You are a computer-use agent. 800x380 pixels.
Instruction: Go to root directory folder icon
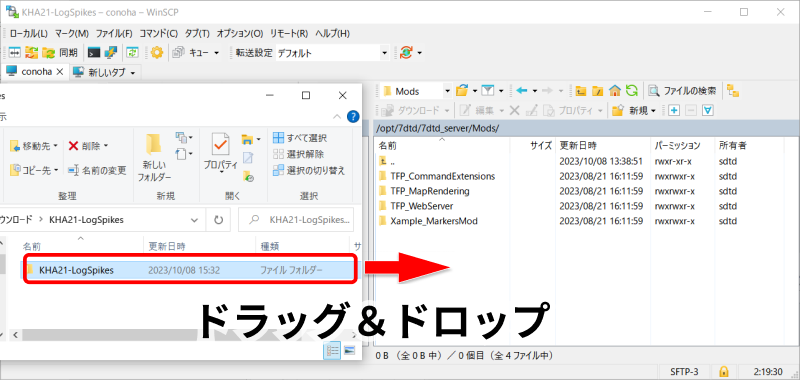pos(597,91)
